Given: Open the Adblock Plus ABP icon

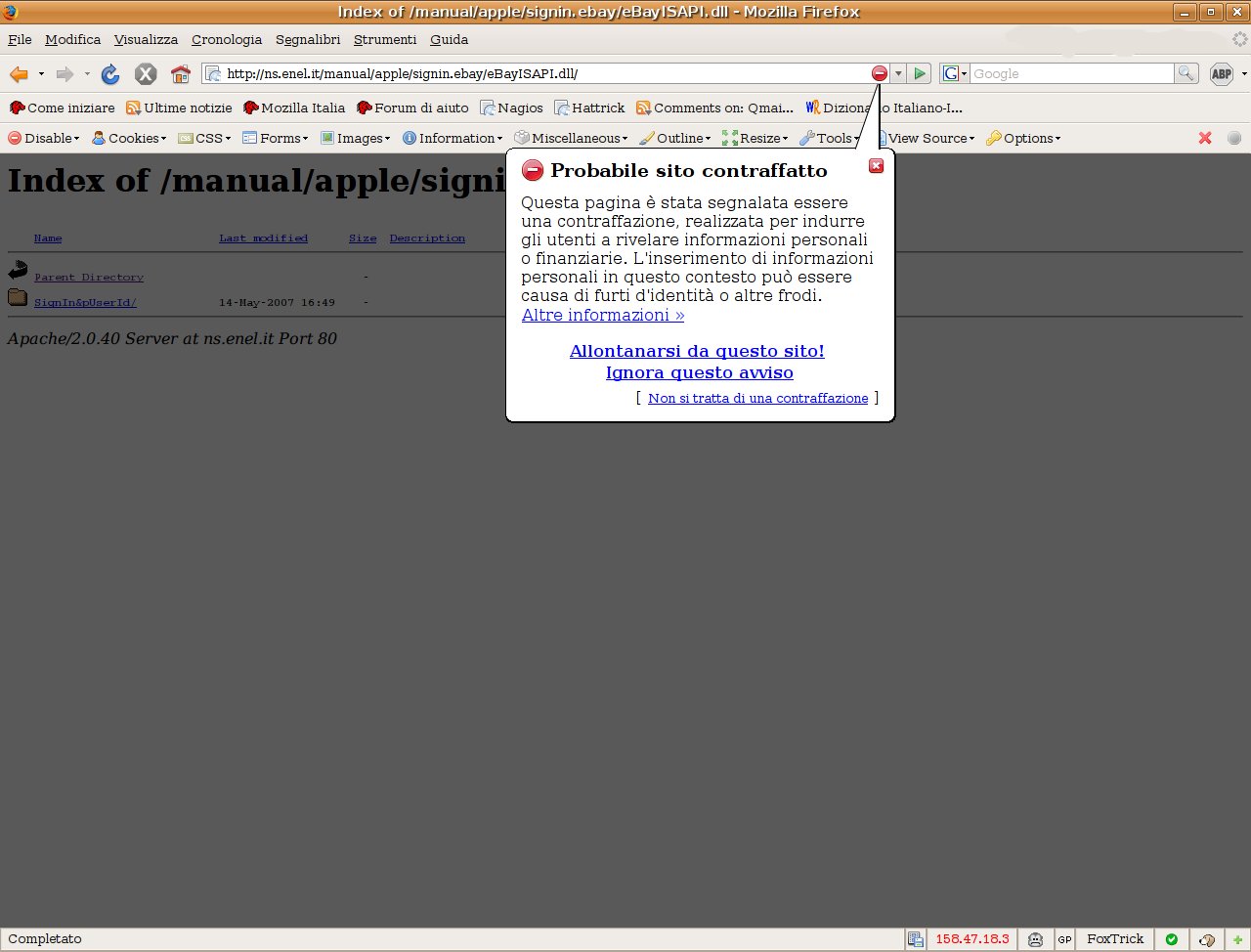Looking at the screenshot, I should click(1222, 73).
